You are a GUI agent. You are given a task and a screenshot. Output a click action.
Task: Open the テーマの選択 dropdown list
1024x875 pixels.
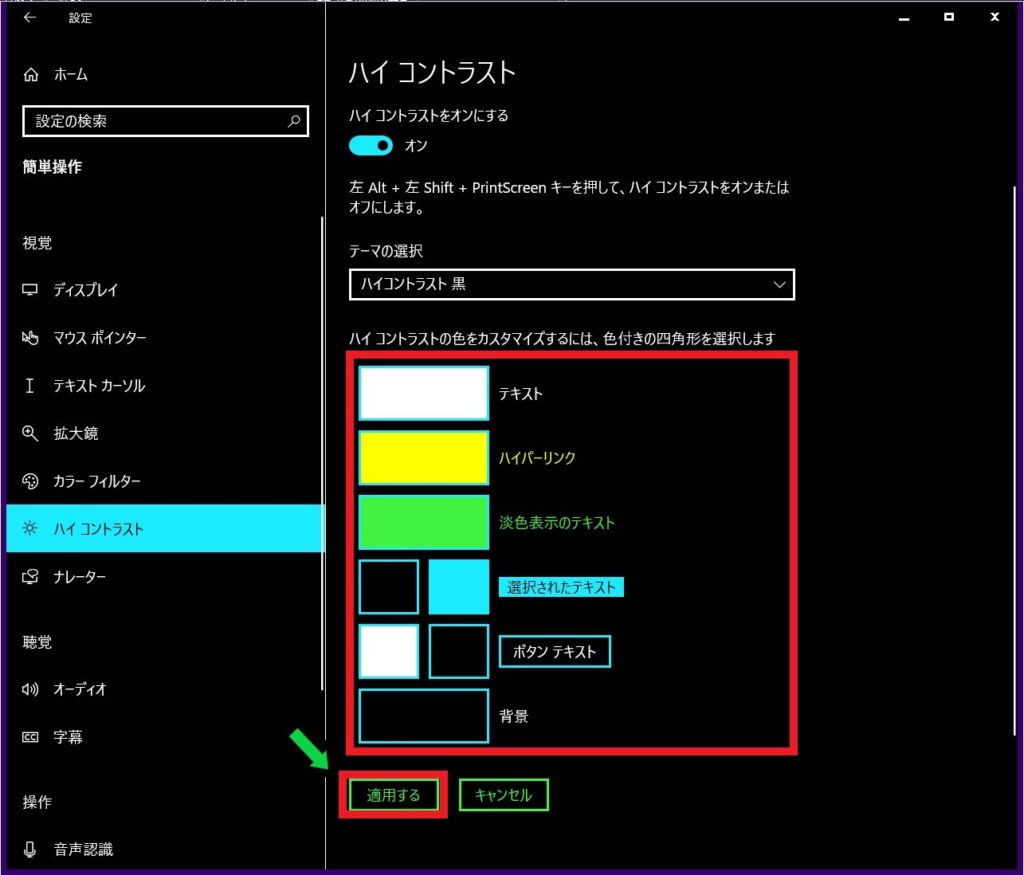(x=571, y=284)
